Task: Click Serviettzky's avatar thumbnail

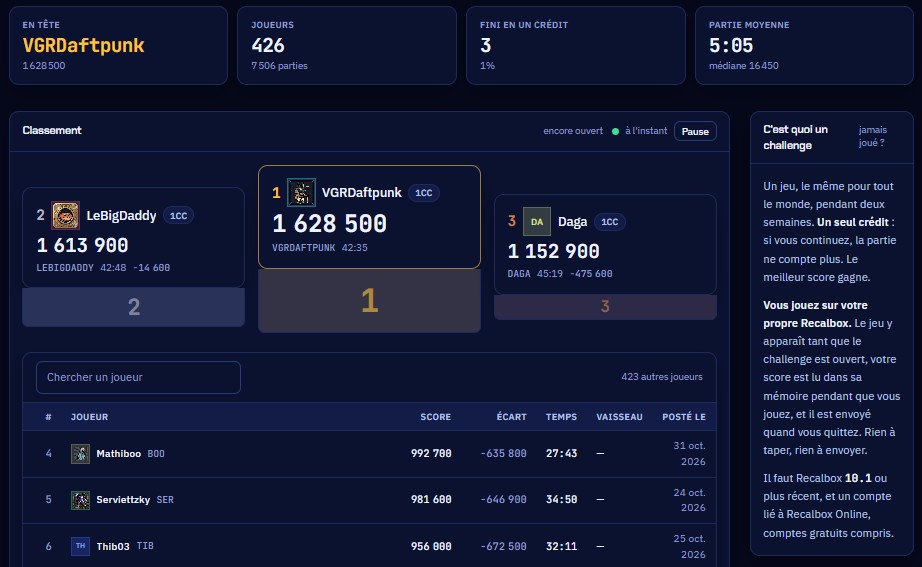Action: pyautogui.click(x=81, y=500)
